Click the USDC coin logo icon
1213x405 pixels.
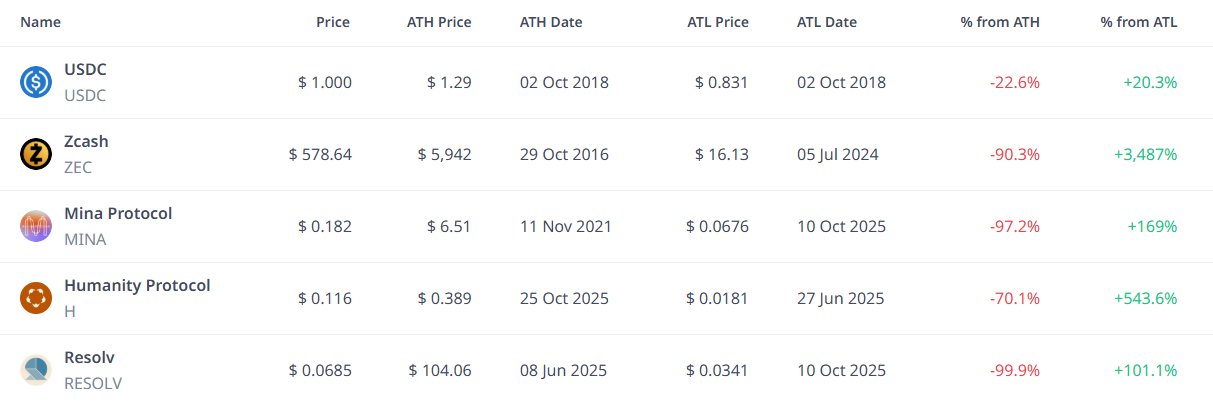pos(36,82)
